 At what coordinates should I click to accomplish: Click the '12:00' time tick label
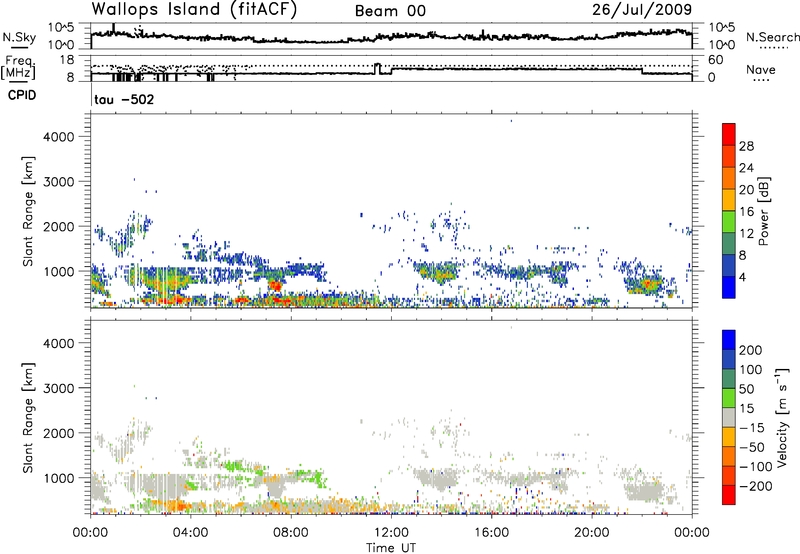(x=391, y=533)
